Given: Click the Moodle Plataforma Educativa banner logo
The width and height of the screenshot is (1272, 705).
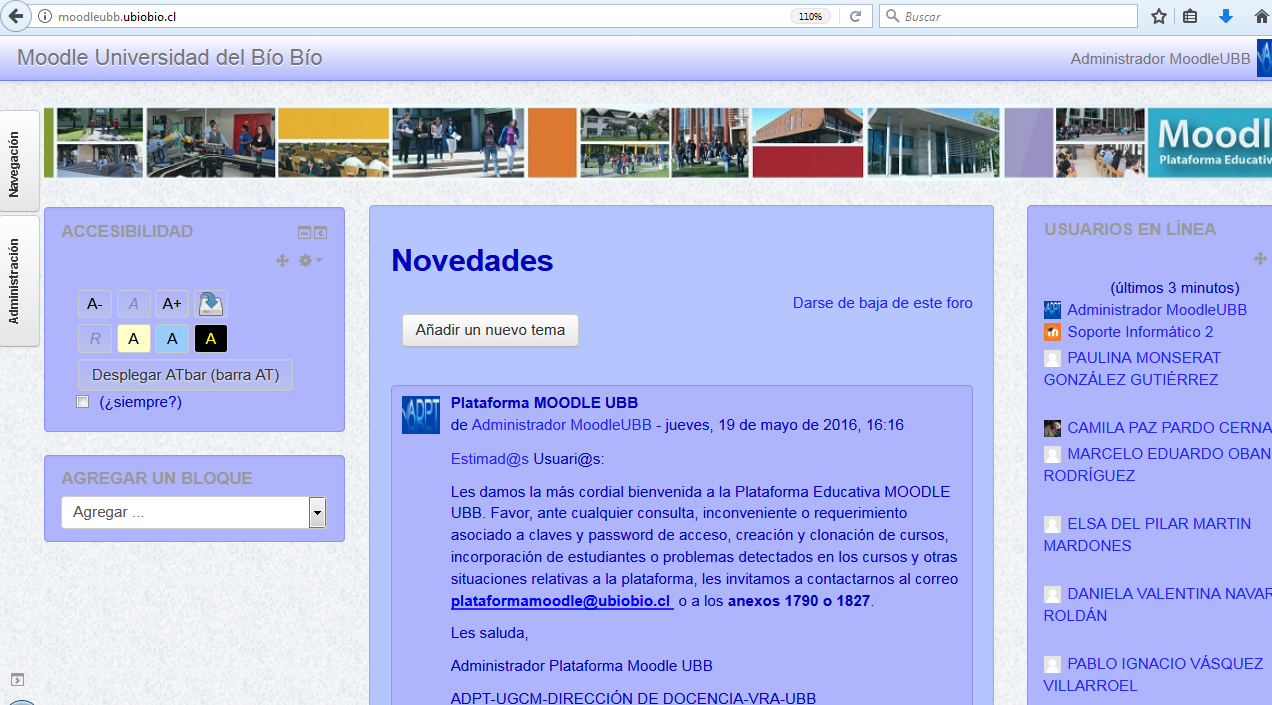Looking at the screenshot, I should (x=1209, y=142).
